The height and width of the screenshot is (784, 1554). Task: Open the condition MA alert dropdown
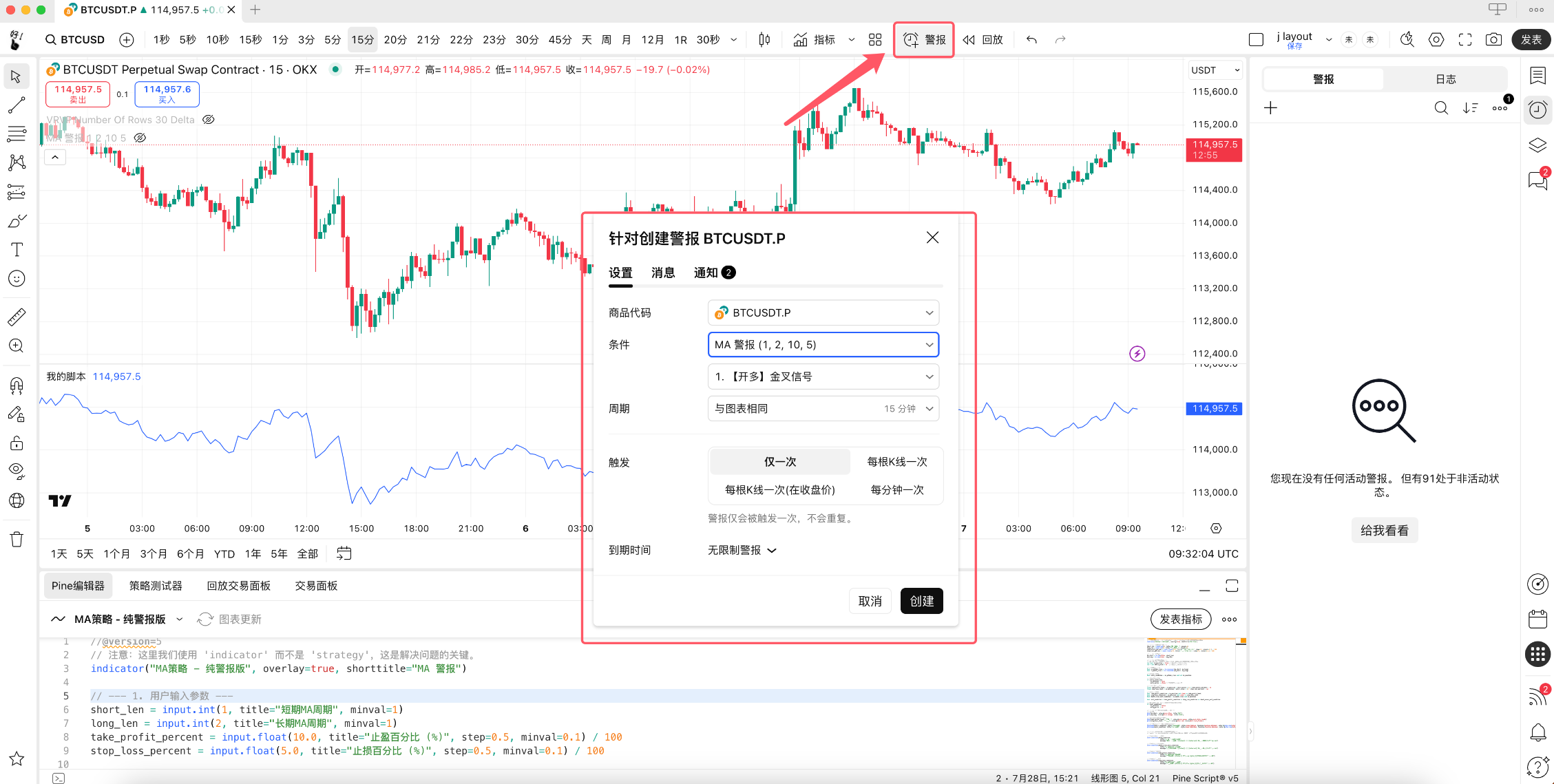click(823, 345)
